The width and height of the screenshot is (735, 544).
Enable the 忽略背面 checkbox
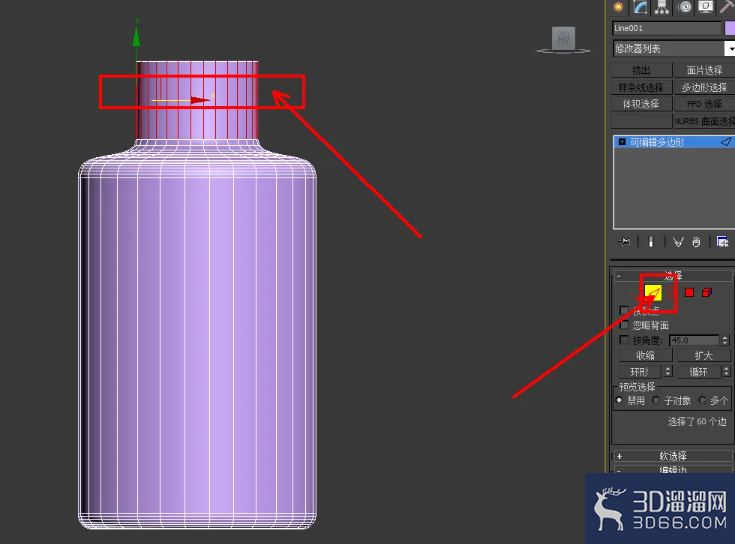(x=624, y=325)
